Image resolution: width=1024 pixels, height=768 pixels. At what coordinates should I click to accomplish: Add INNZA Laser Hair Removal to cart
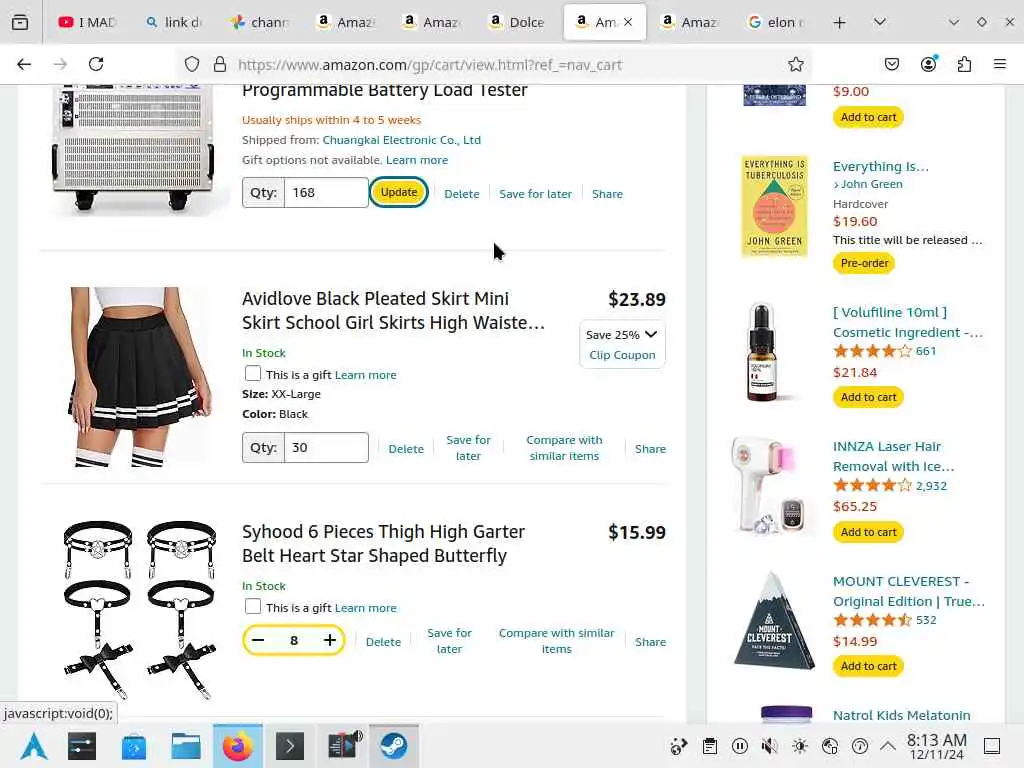(x=868, y=532)
